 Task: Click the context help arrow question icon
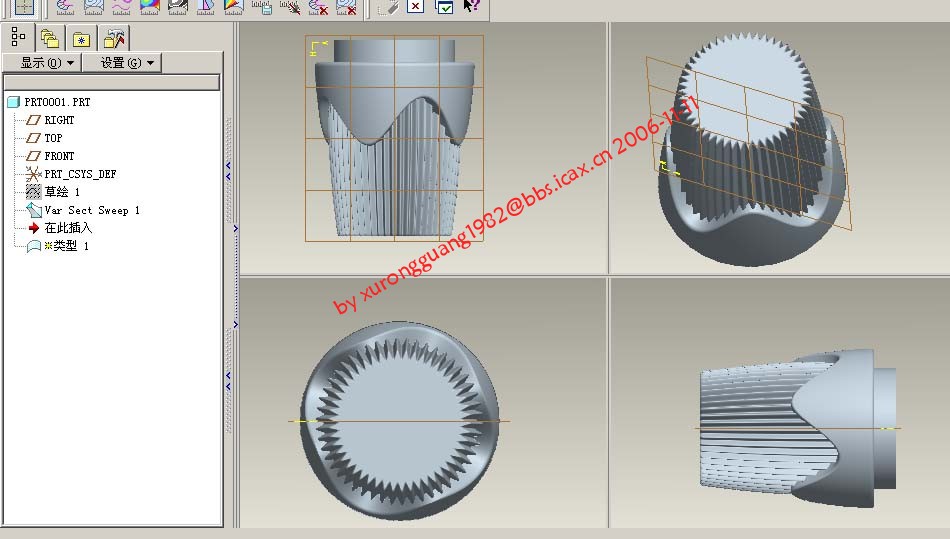coord(472,6)
